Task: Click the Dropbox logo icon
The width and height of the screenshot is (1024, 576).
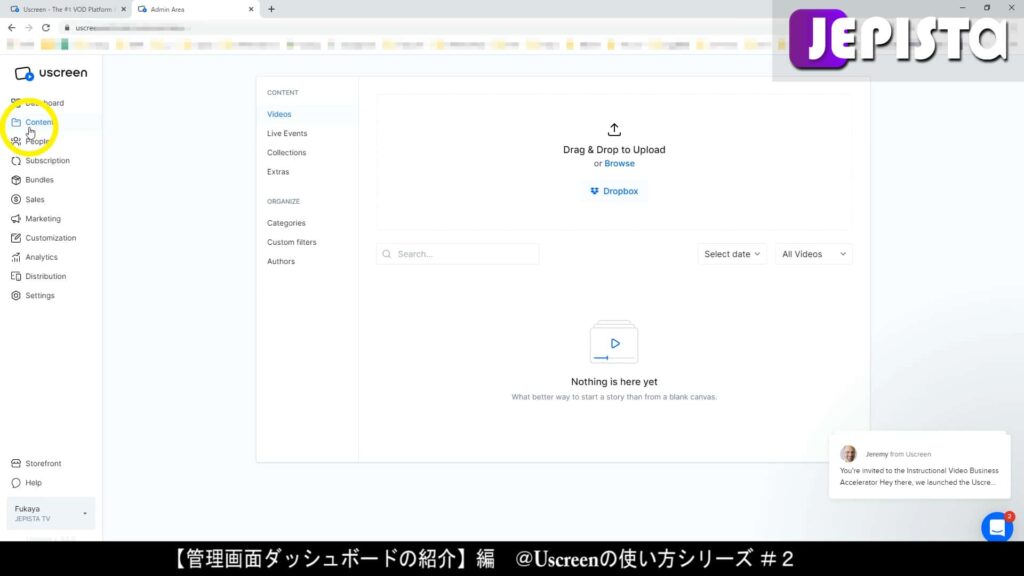Action: coord(594,191)
